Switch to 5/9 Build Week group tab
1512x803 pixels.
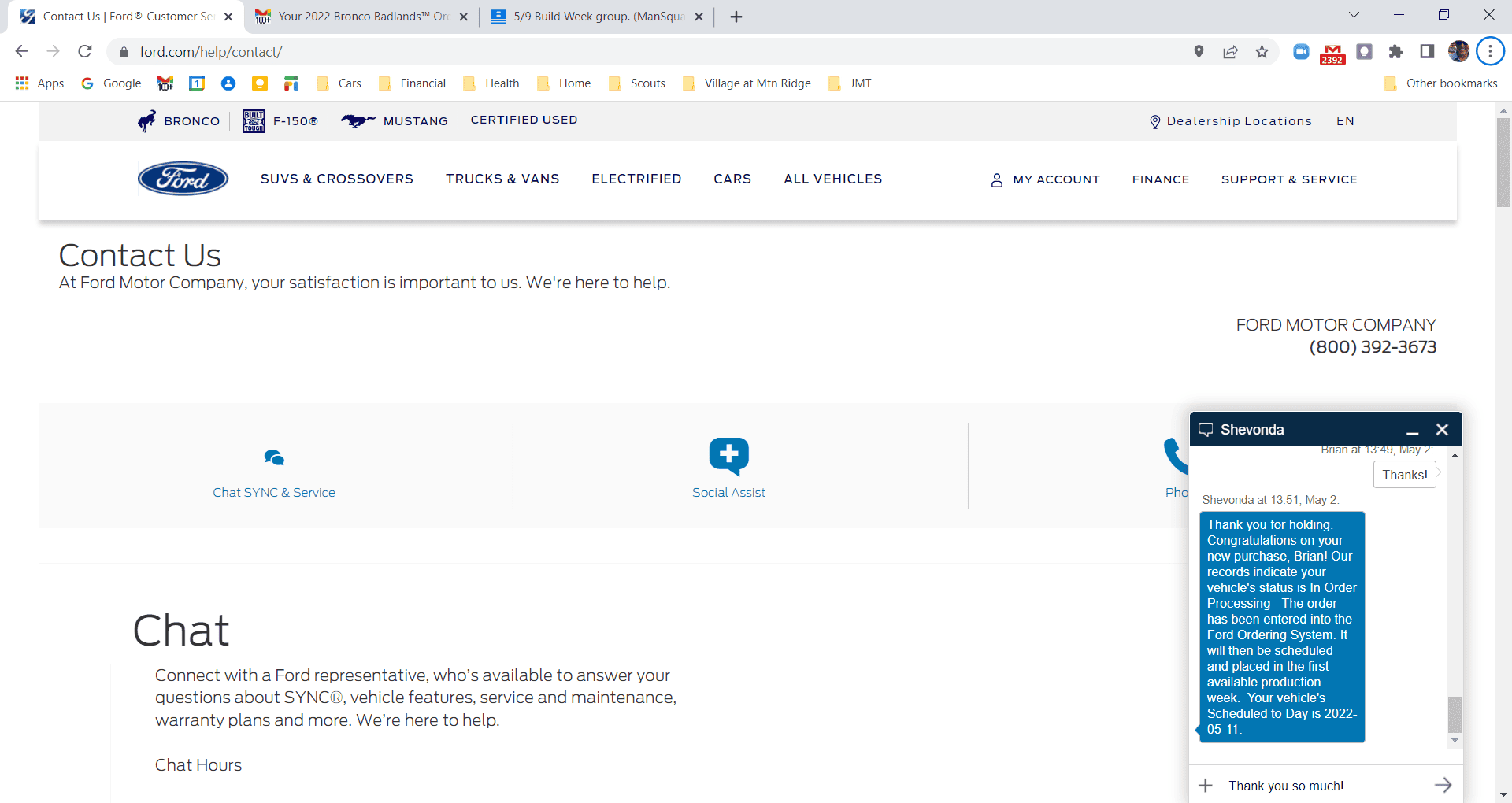pyautogui.click(x=597, y=17)
